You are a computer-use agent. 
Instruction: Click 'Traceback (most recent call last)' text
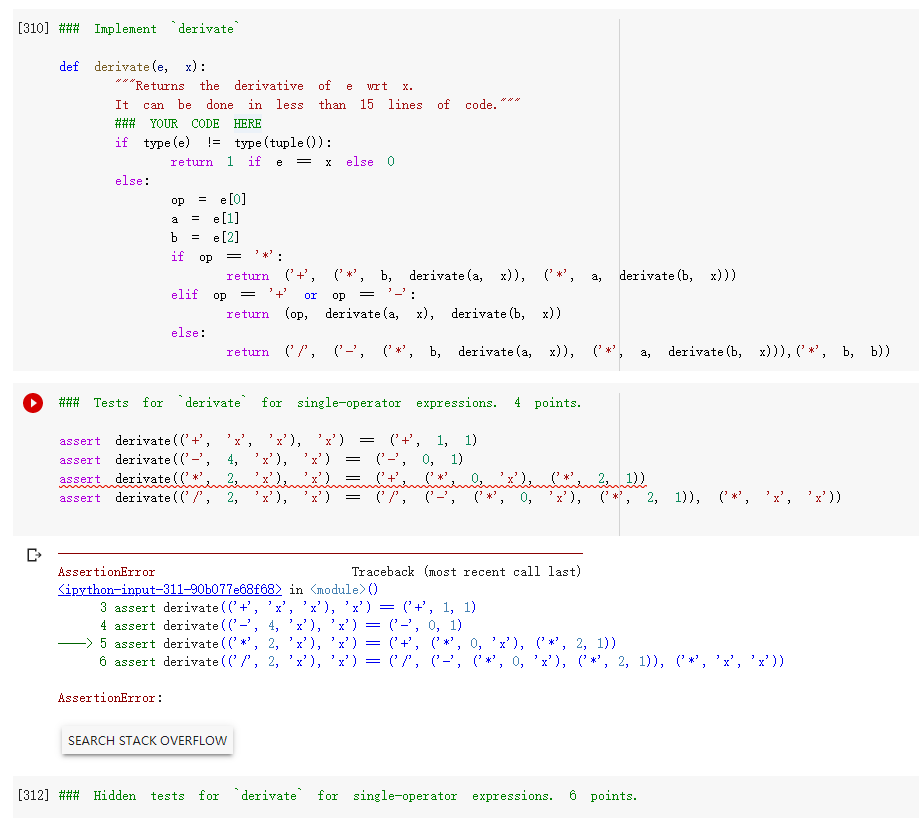click(x=467, y=572)
